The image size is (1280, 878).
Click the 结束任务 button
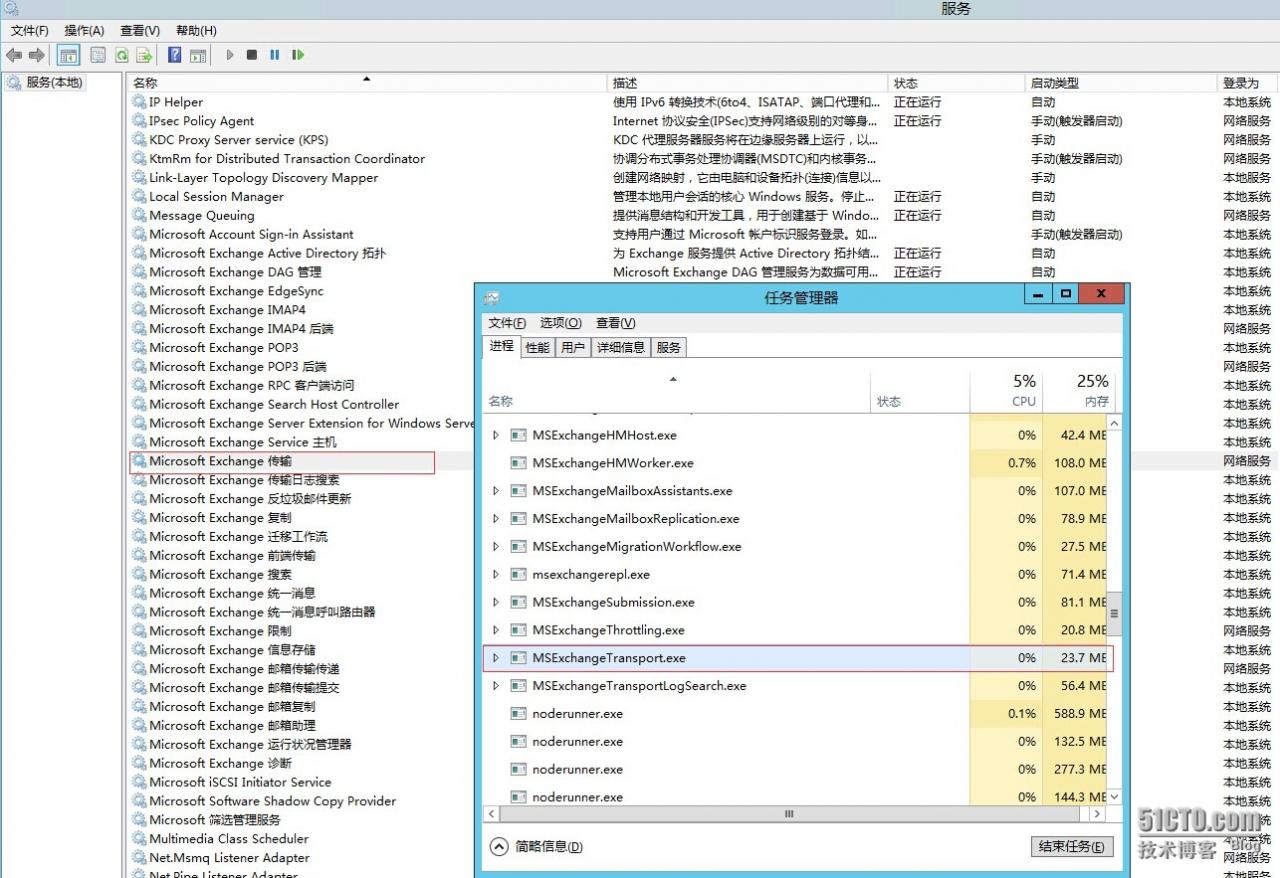(x=1071, y=847)
